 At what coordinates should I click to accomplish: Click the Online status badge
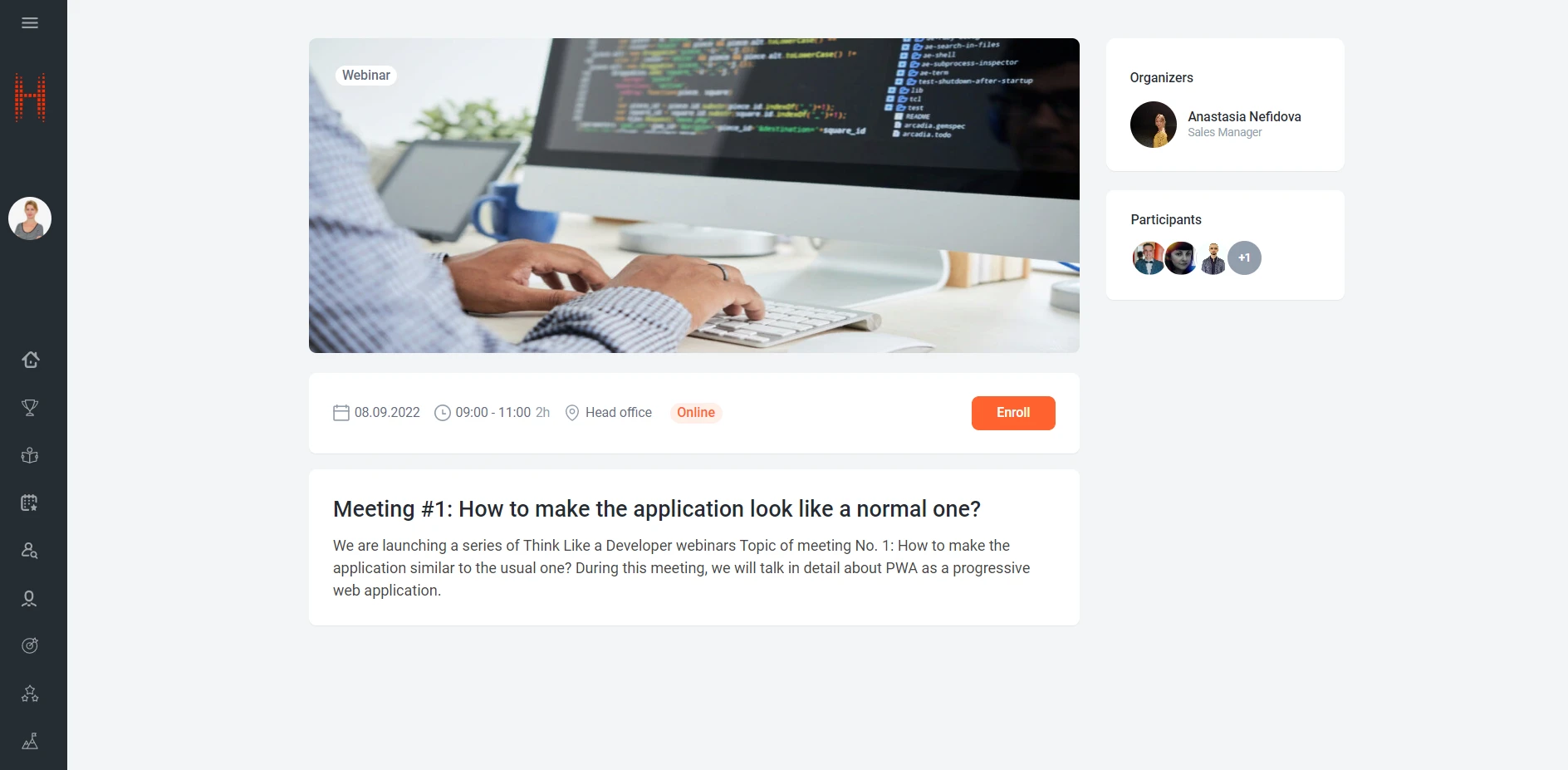pyautogui.click(x=696, y=413)
